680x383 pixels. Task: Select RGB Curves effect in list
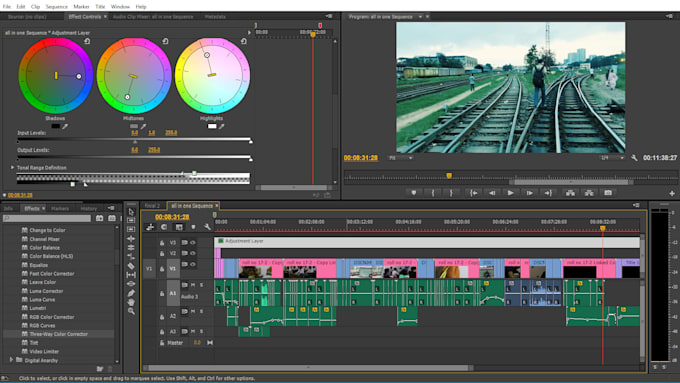tap(42, 325)
